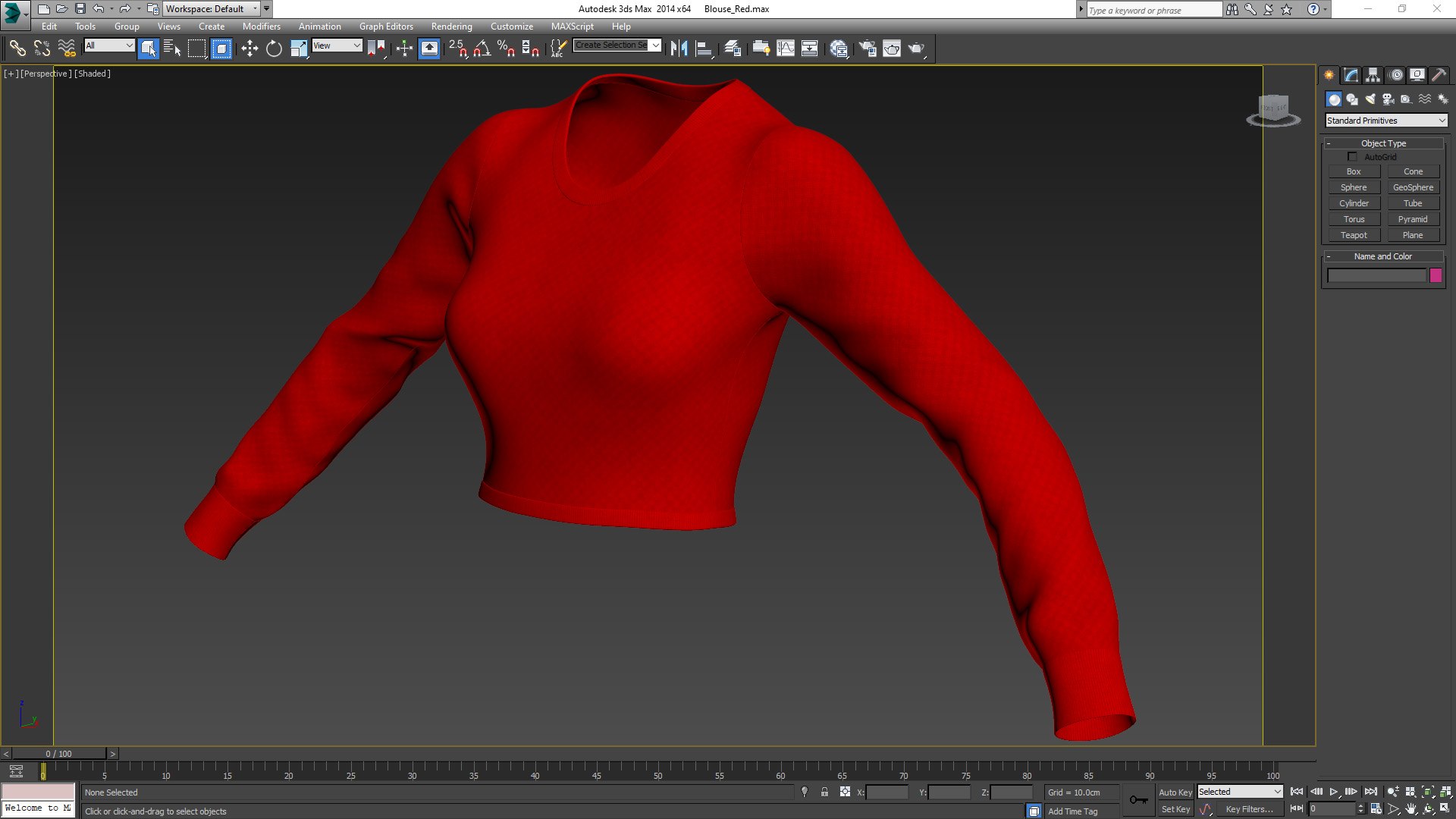Select the Cameras category icon

click(x=1389, y=99)
